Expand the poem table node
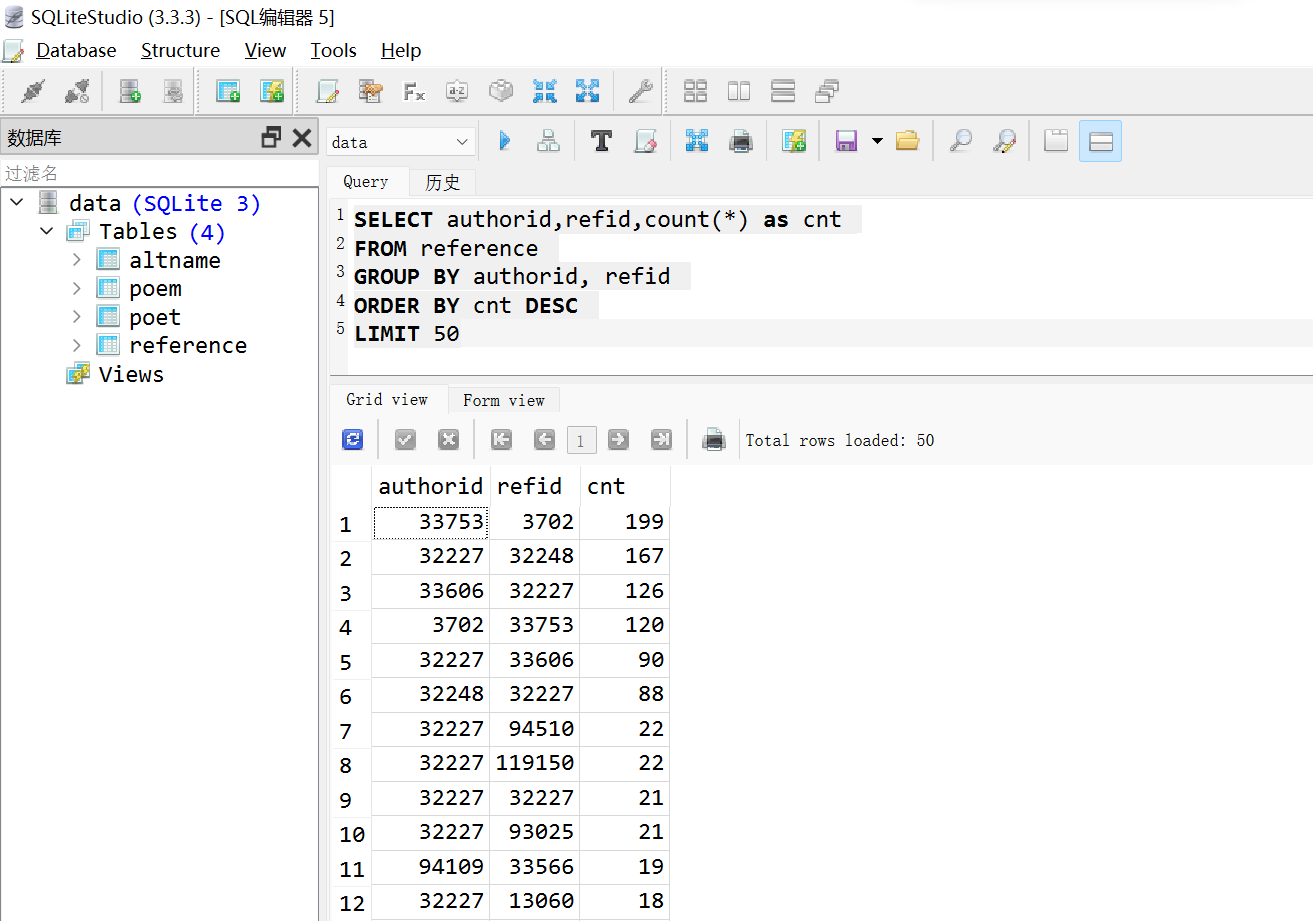 pyautogui.click(x=77, y=288)
